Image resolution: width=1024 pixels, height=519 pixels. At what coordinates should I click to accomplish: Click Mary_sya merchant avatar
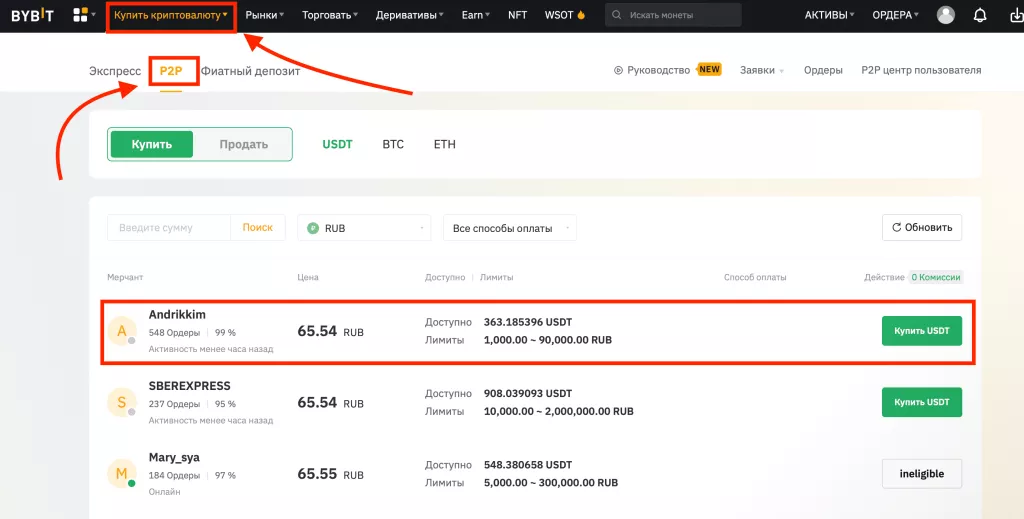point(122,473)
